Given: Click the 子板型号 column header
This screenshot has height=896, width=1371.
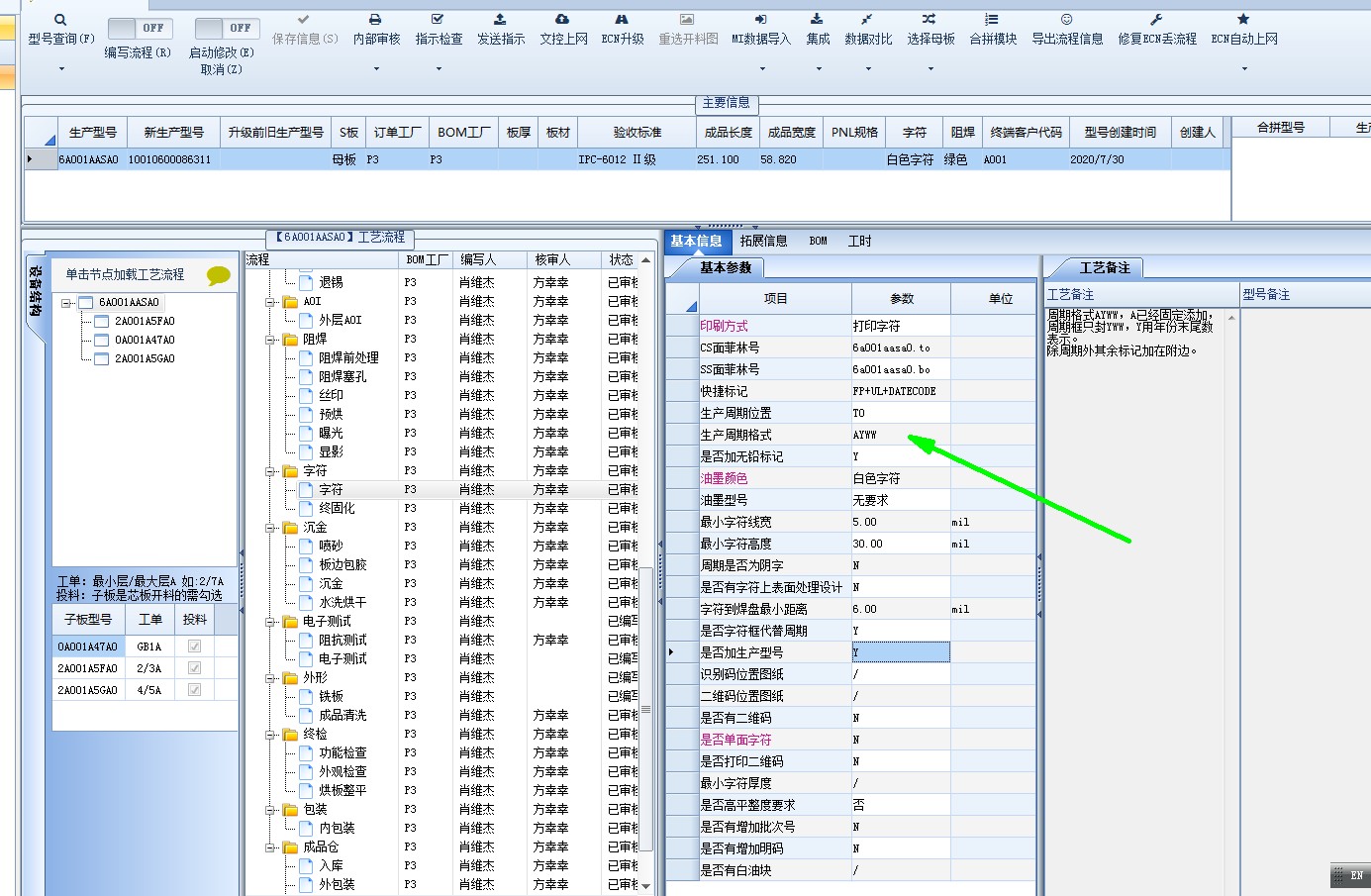Looking at the screenshot, I should (x=88, y=620).
